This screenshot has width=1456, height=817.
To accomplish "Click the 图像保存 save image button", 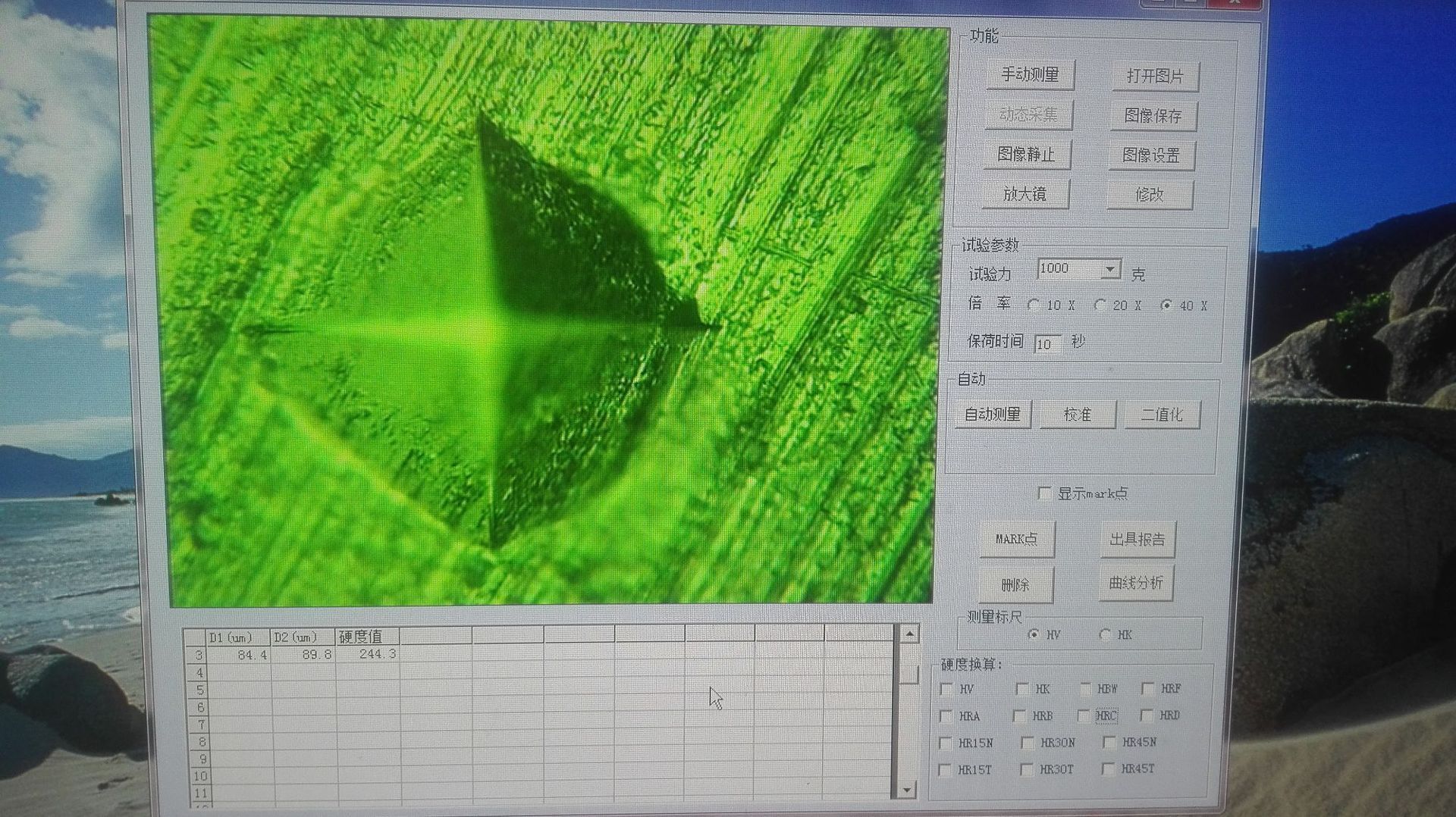I will pyautogui.click(x=1153, y=116).
